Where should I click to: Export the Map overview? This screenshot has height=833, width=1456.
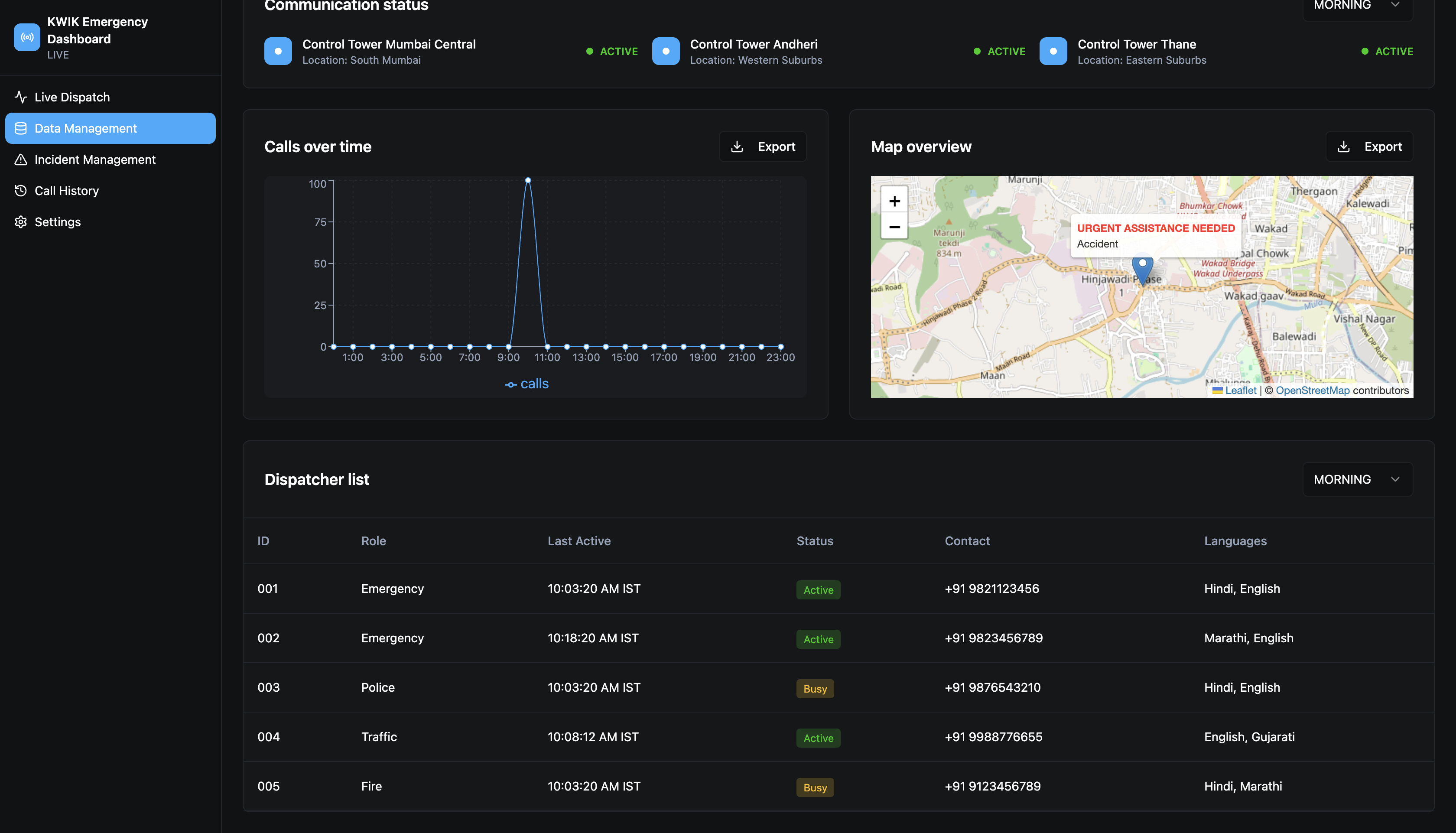[x=1369, y=147]
